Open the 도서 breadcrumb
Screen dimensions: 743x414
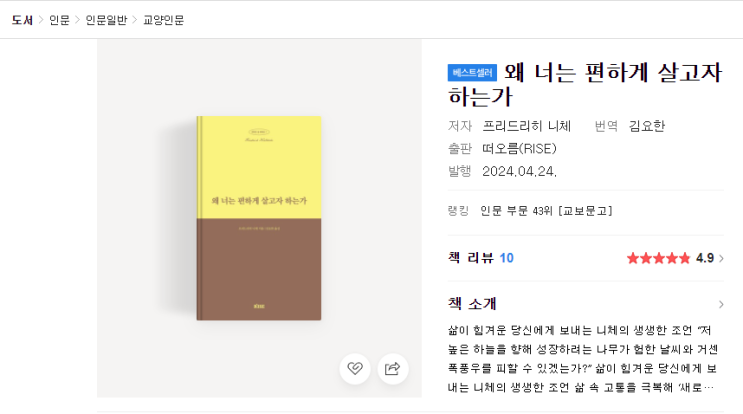click(x=22, y=20)
